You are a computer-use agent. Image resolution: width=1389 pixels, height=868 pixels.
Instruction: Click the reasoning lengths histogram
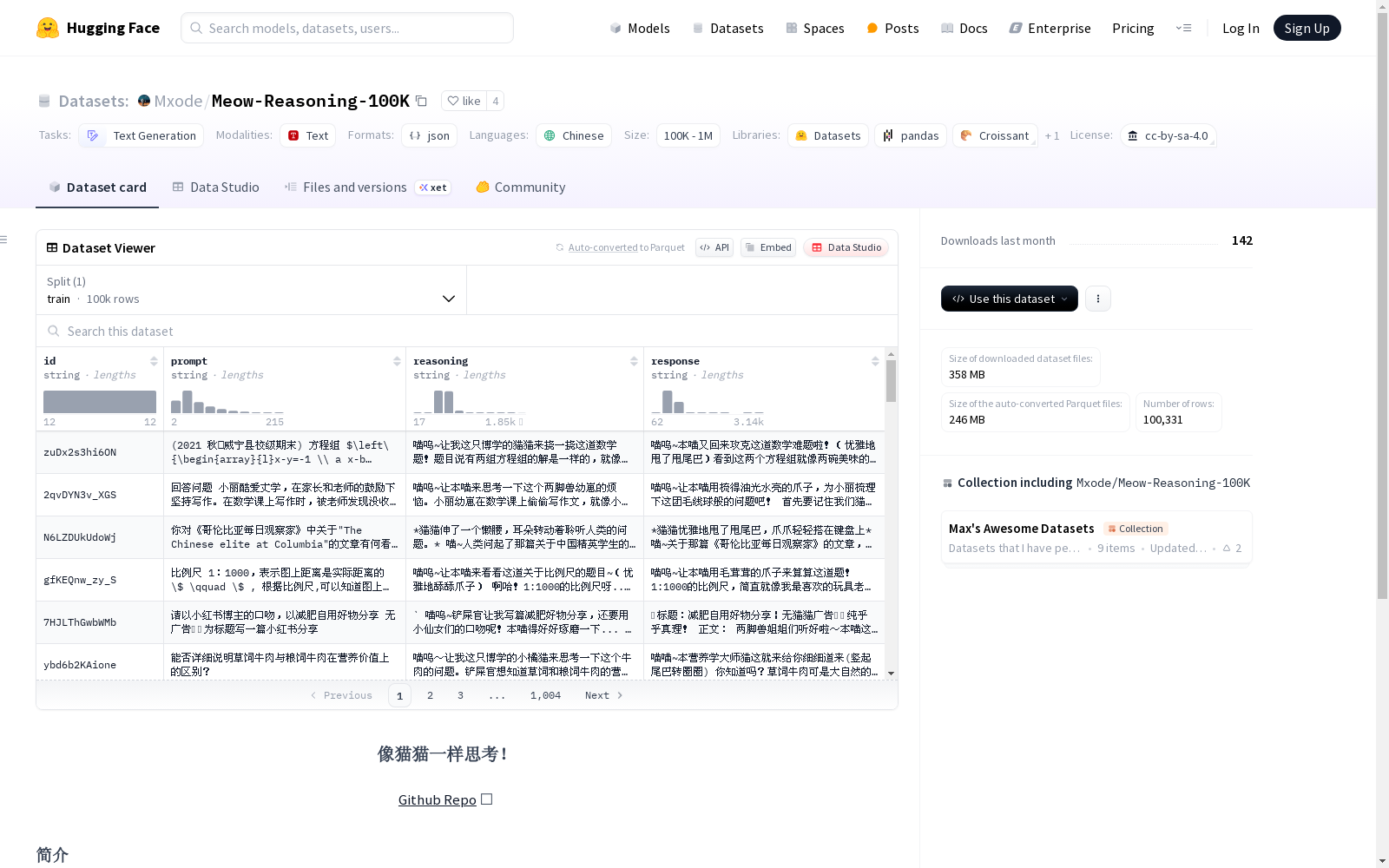[x=469, y=402]
